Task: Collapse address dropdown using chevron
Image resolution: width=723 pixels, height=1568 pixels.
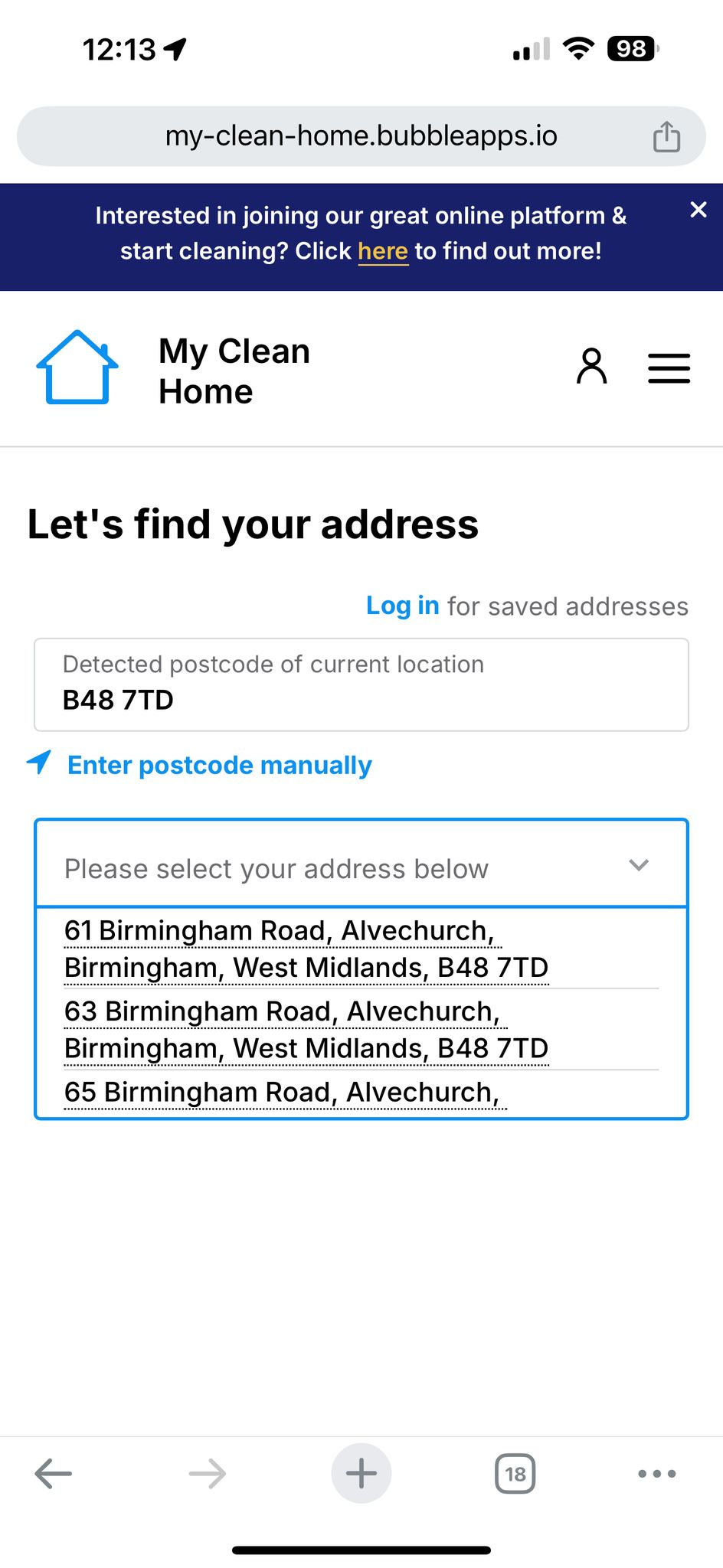Action: click(639, 865)
